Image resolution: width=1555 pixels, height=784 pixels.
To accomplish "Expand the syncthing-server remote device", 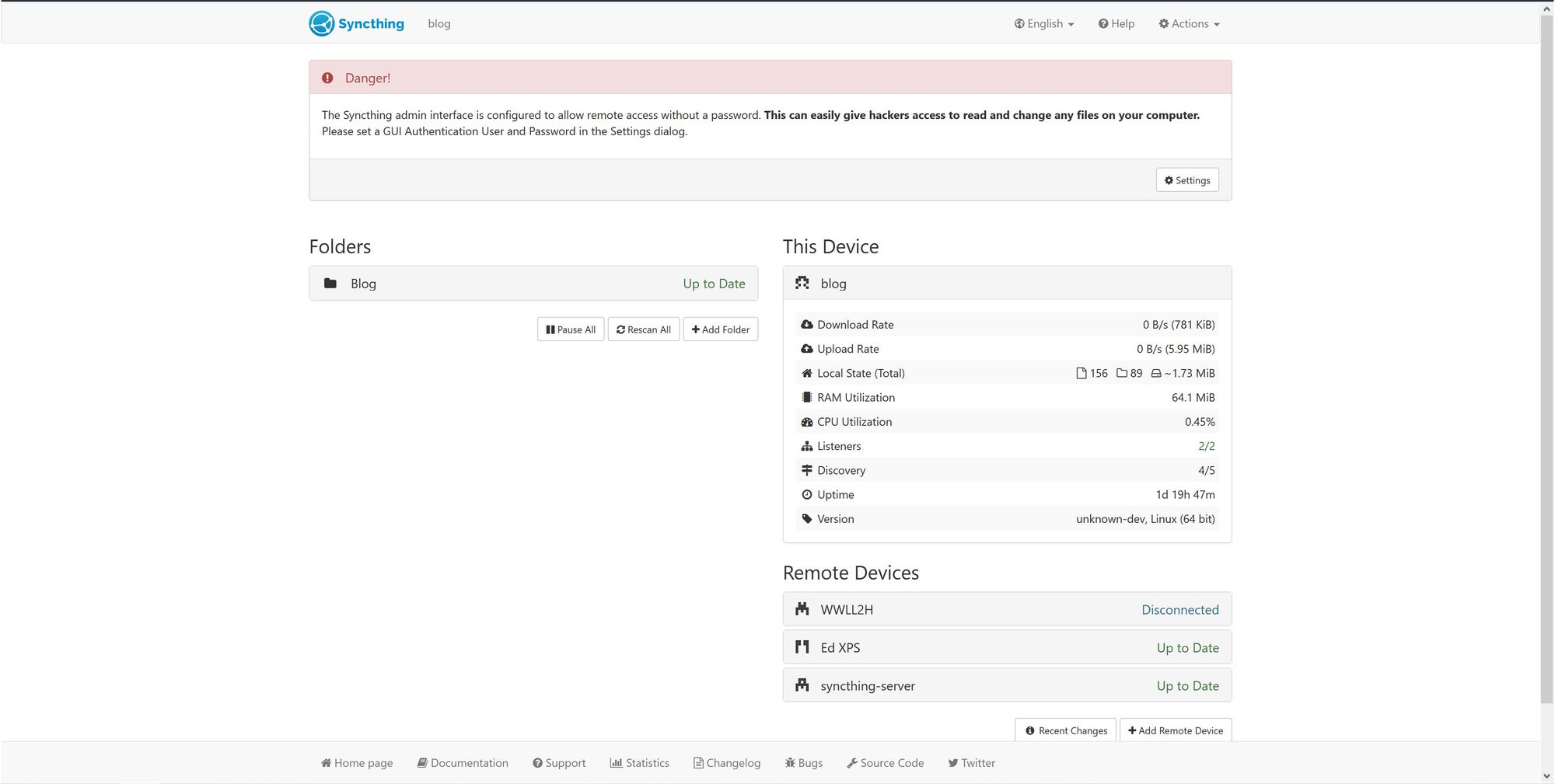I will 1007,685.
